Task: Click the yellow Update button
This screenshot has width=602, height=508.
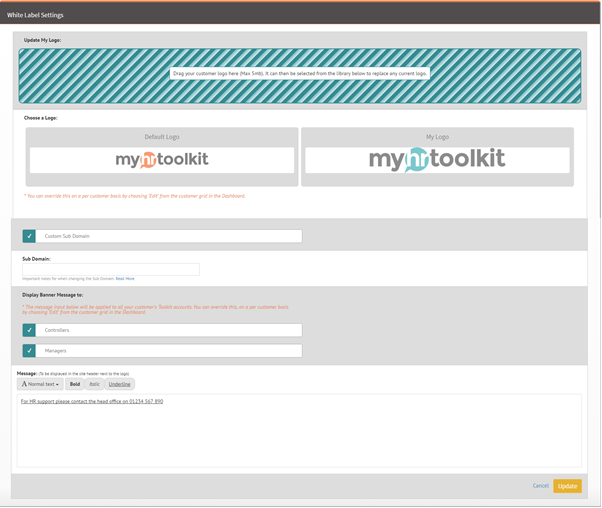Action: point(567,486)
